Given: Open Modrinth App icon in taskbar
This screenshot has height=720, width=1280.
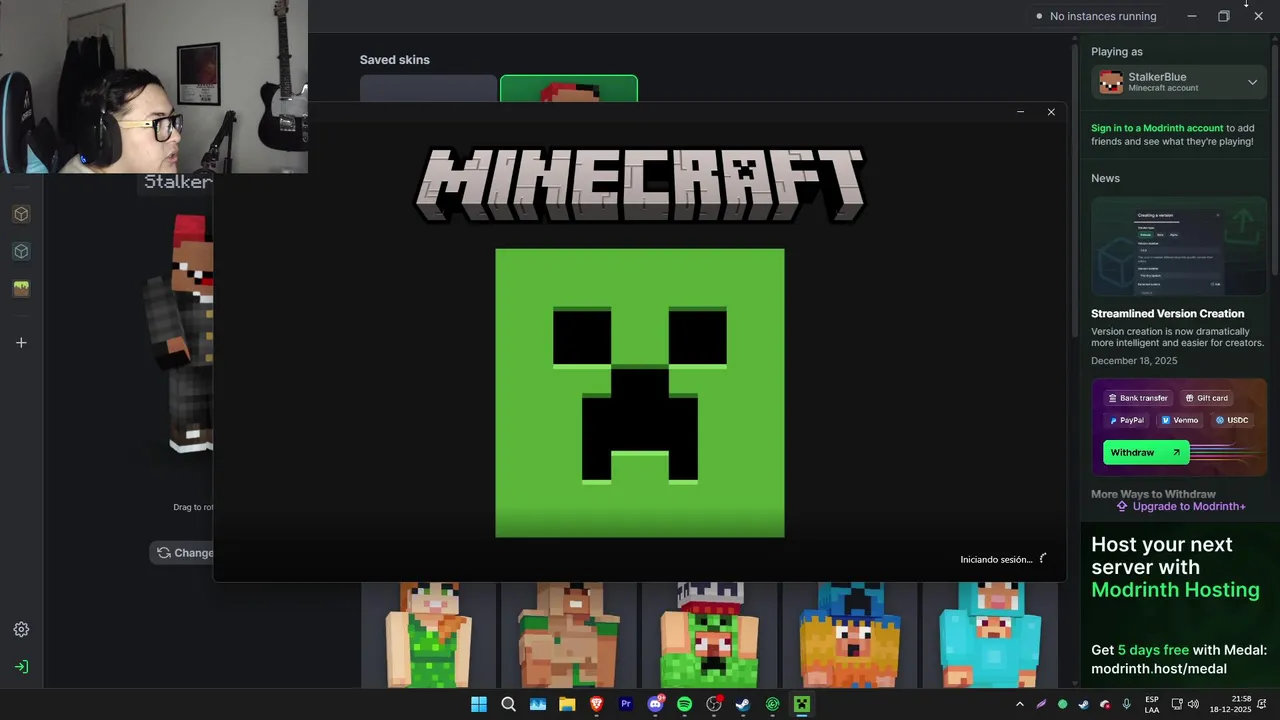Looking at the screenshot, I should point(772,704).
